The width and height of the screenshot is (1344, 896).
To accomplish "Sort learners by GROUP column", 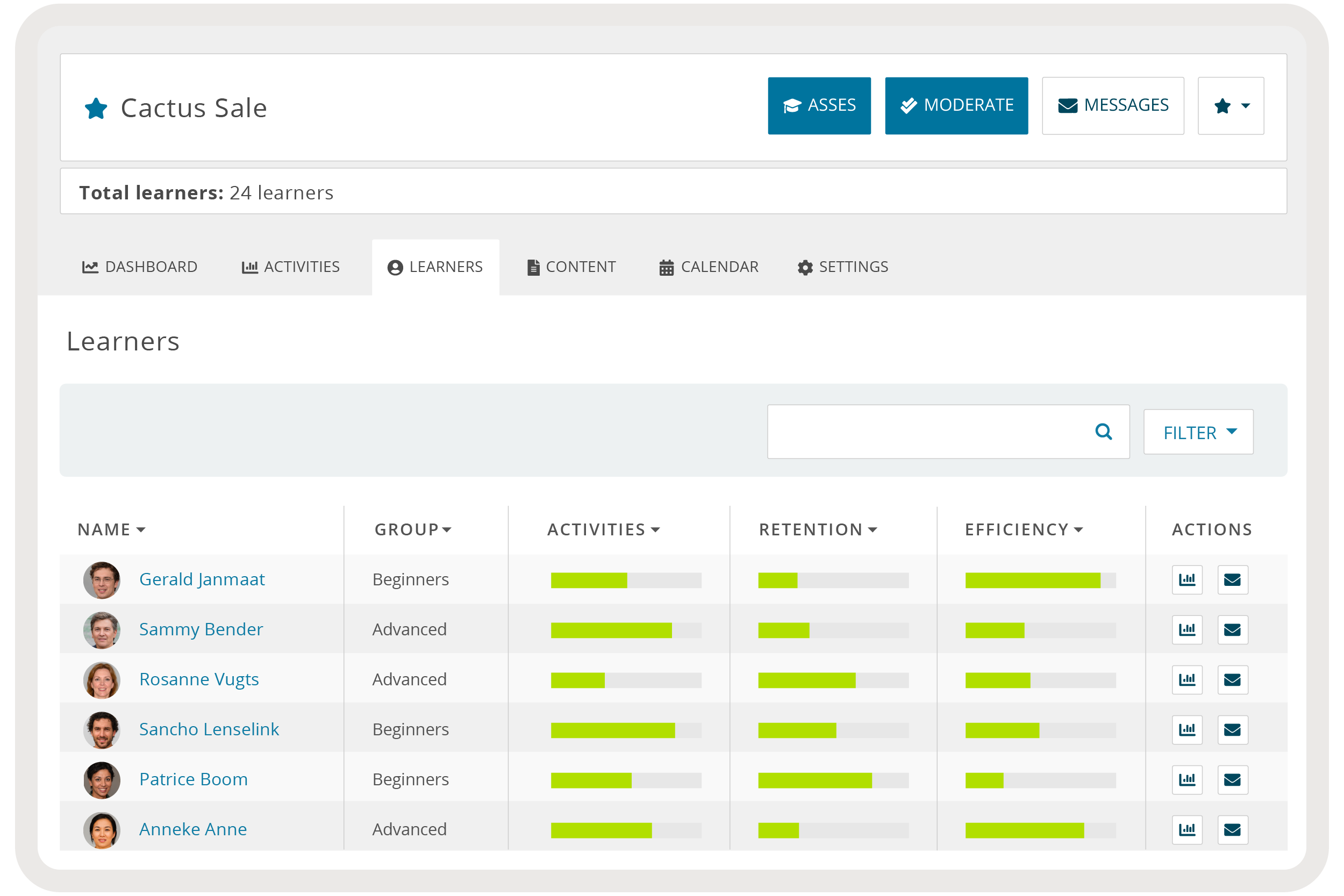I will click(x=412, y=530).
